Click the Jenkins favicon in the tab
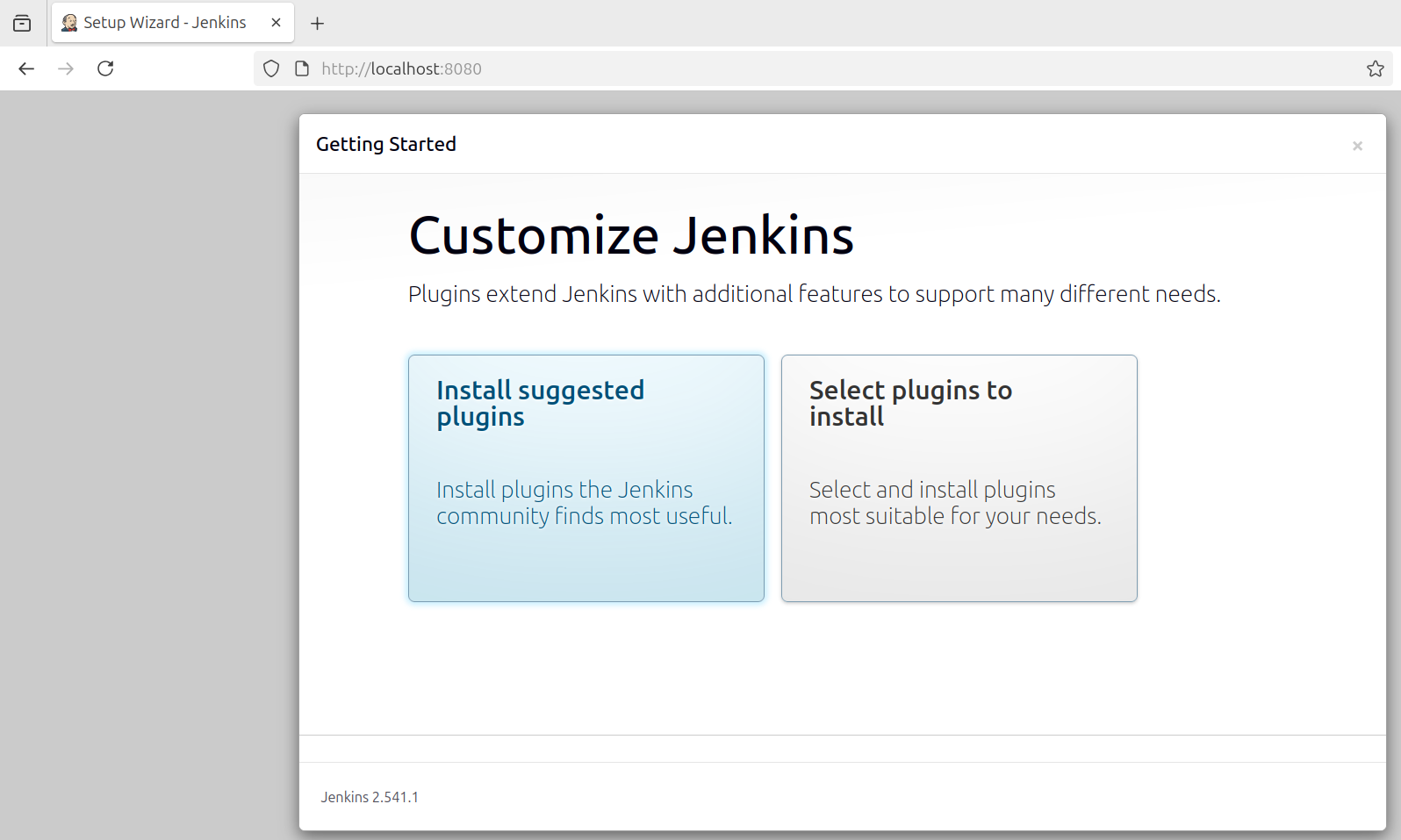Screen dimensions: 1401x840 [69, 23]
